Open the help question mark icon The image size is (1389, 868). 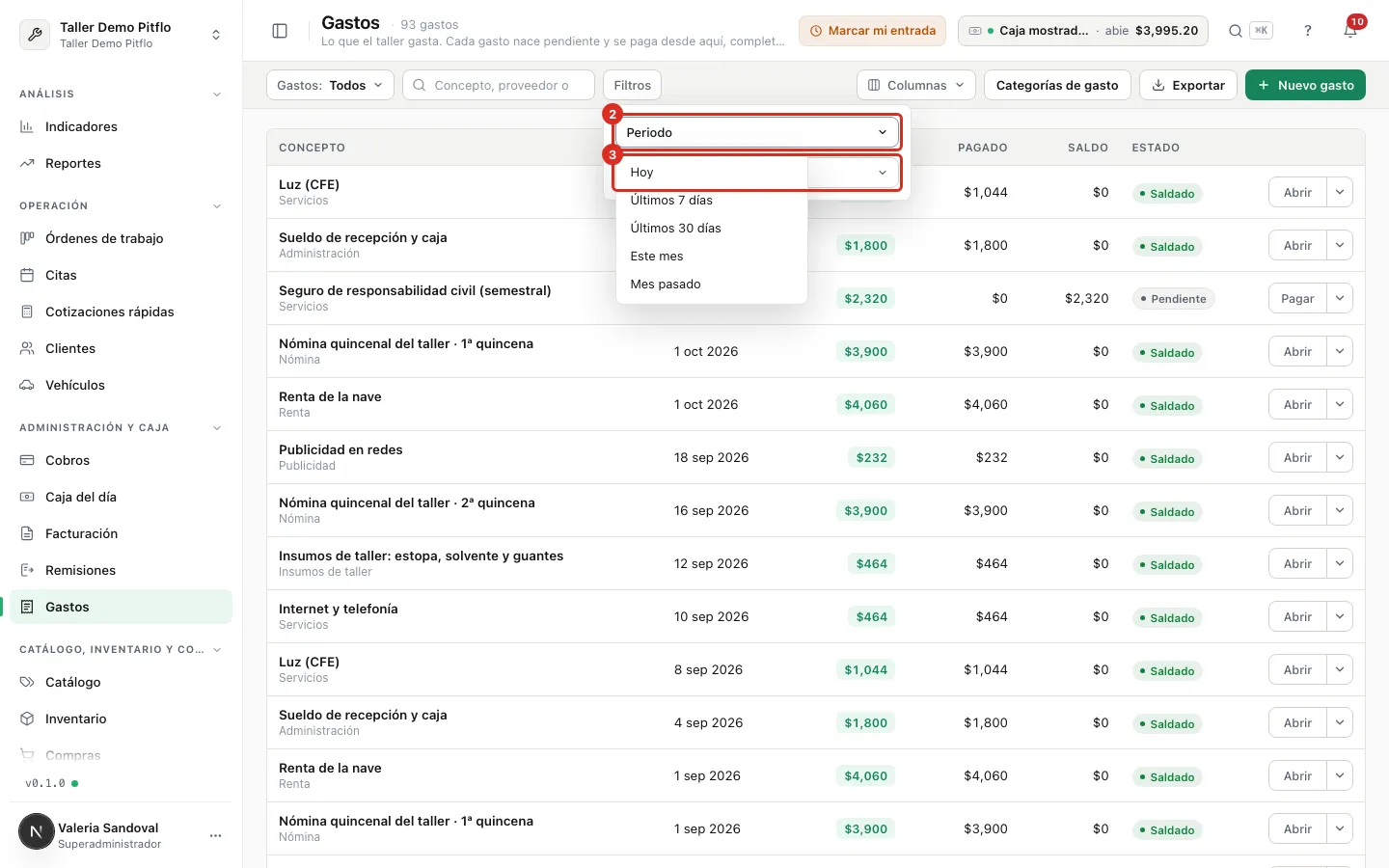pos(1308,31)
